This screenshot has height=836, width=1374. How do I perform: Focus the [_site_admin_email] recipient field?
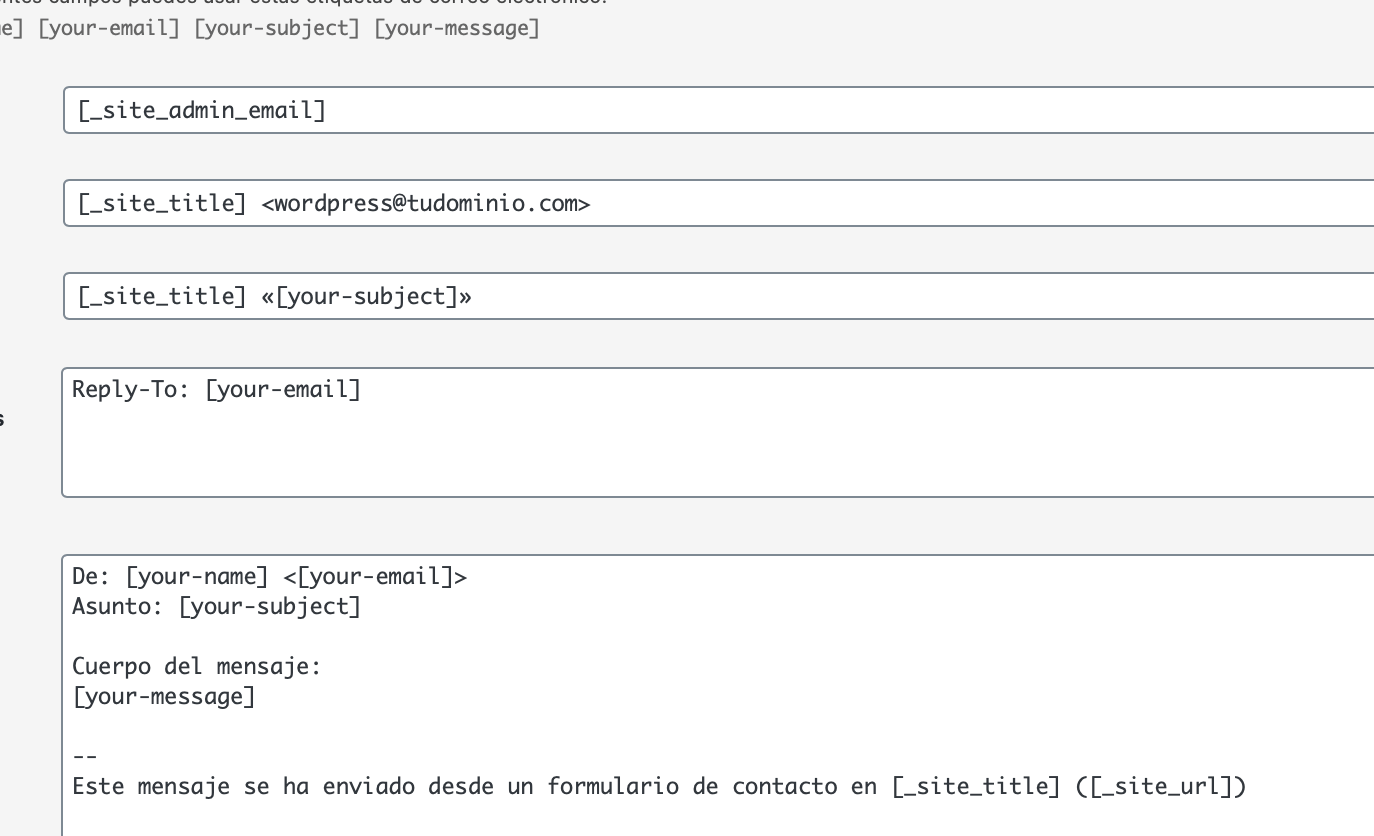[718, 110]
